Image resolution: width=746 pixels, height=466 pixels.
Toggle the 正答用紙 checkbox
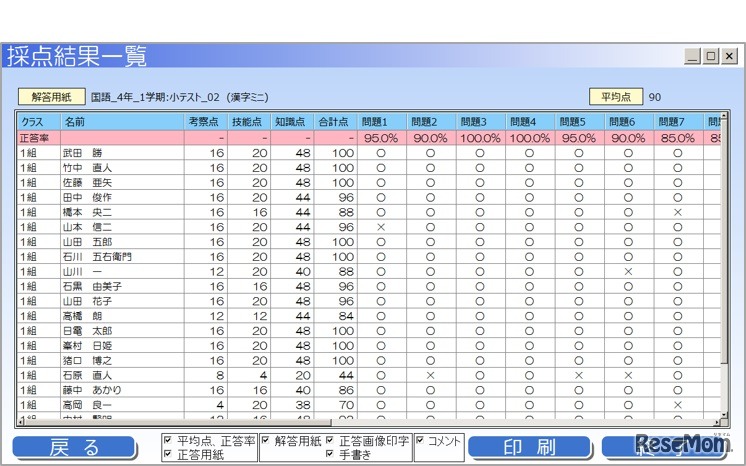pos(167,454)
